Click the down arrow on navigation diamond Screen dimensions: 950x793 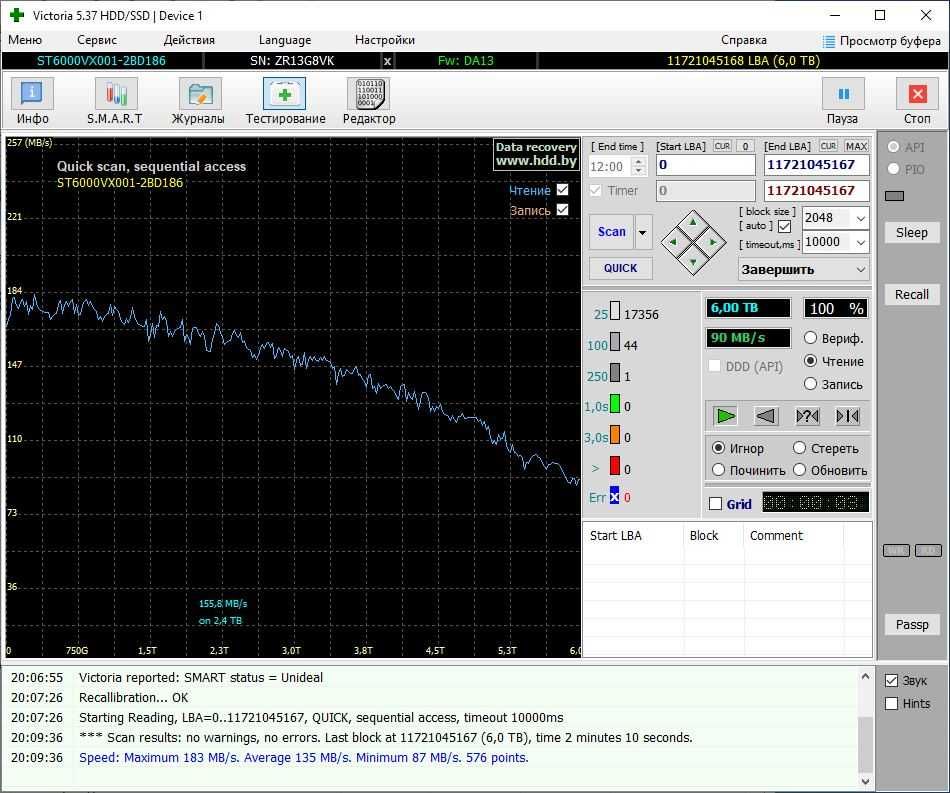(693, 262)
